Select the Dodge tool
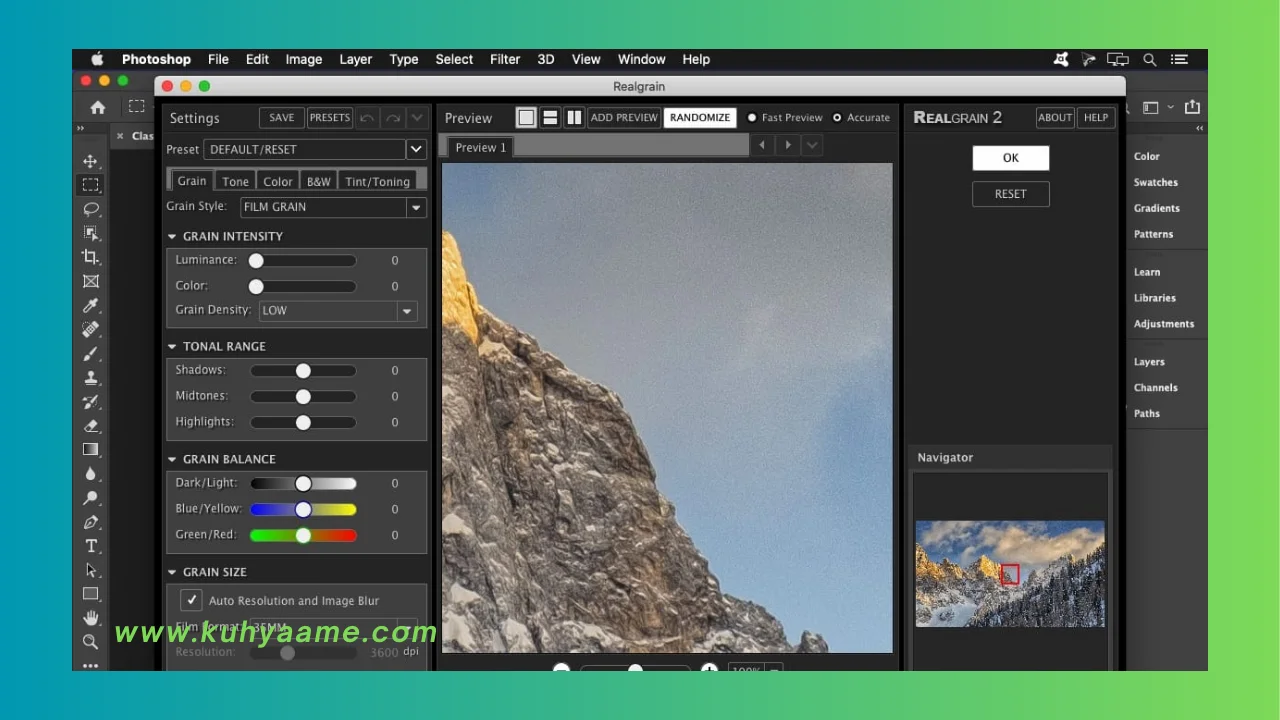1280x720 pixels. click(91, 498)
